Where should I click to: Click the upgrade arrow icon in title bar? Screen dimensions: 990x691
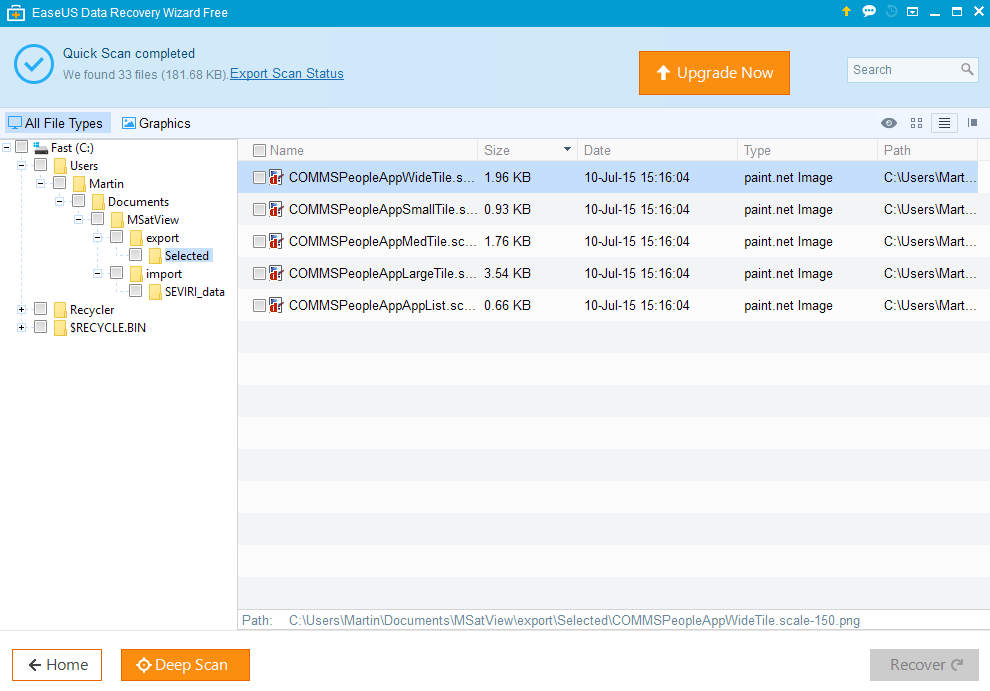pyautogui.click(x=846, y=11)
